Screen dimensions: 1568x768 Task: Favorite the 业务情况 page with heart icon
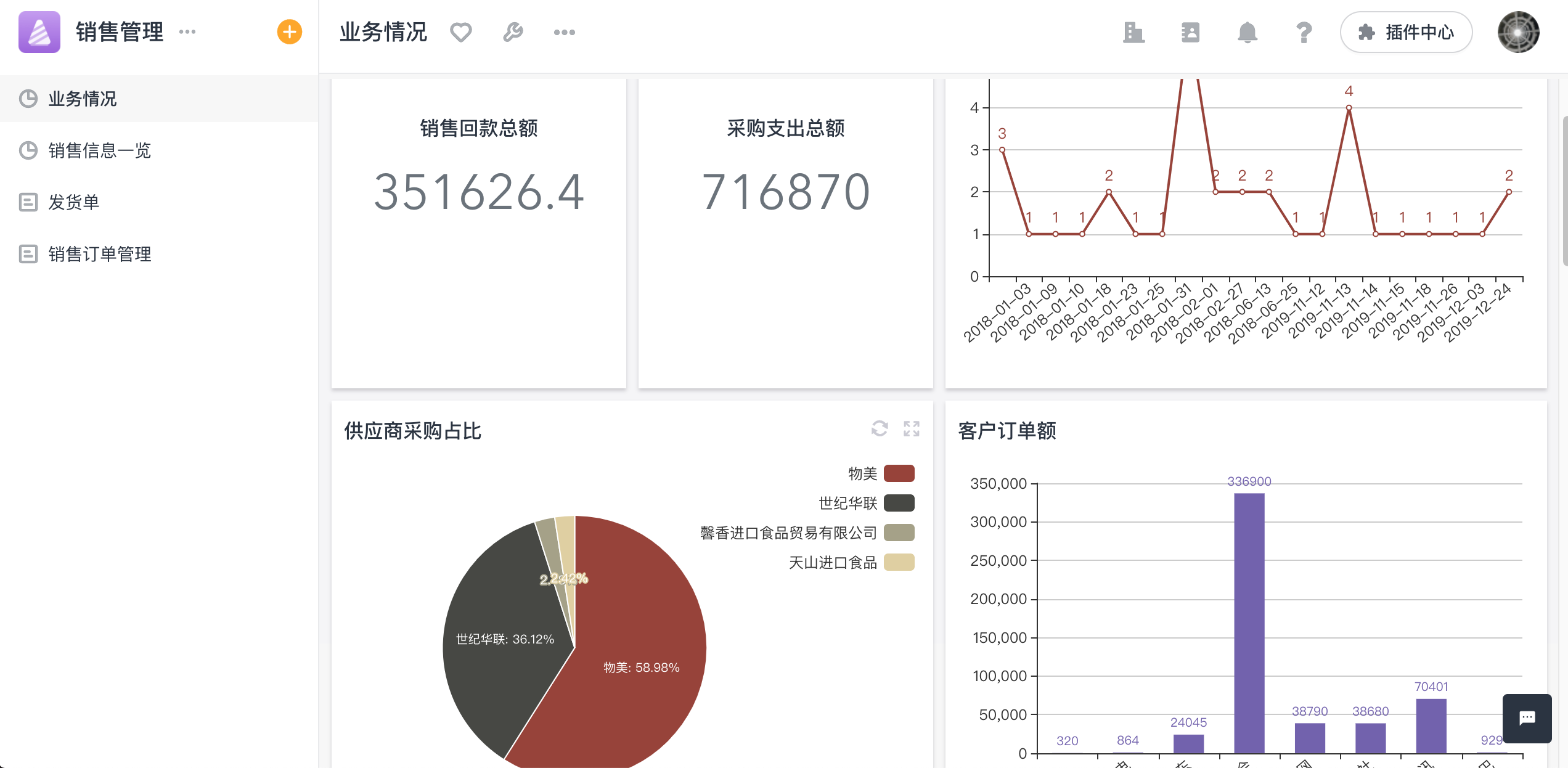pyautogui.click(x=460, y=32)
